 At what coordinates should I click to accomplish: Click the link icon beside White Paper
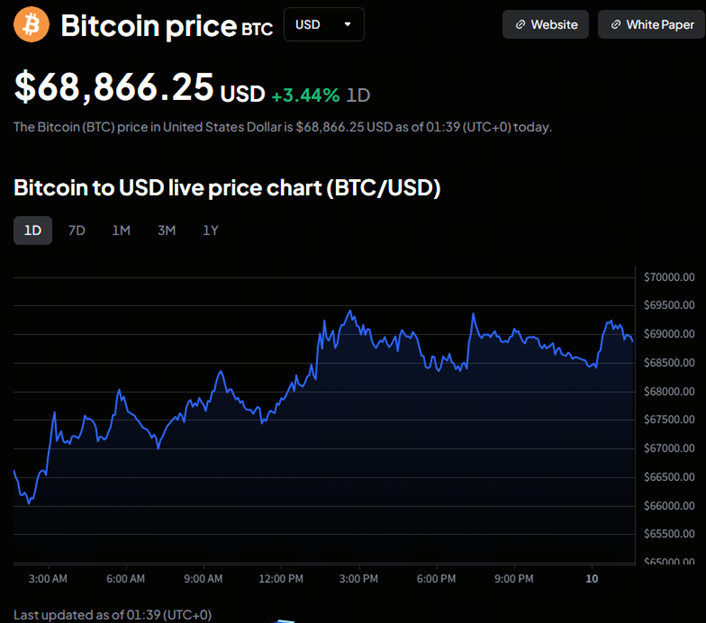[615, 24]
